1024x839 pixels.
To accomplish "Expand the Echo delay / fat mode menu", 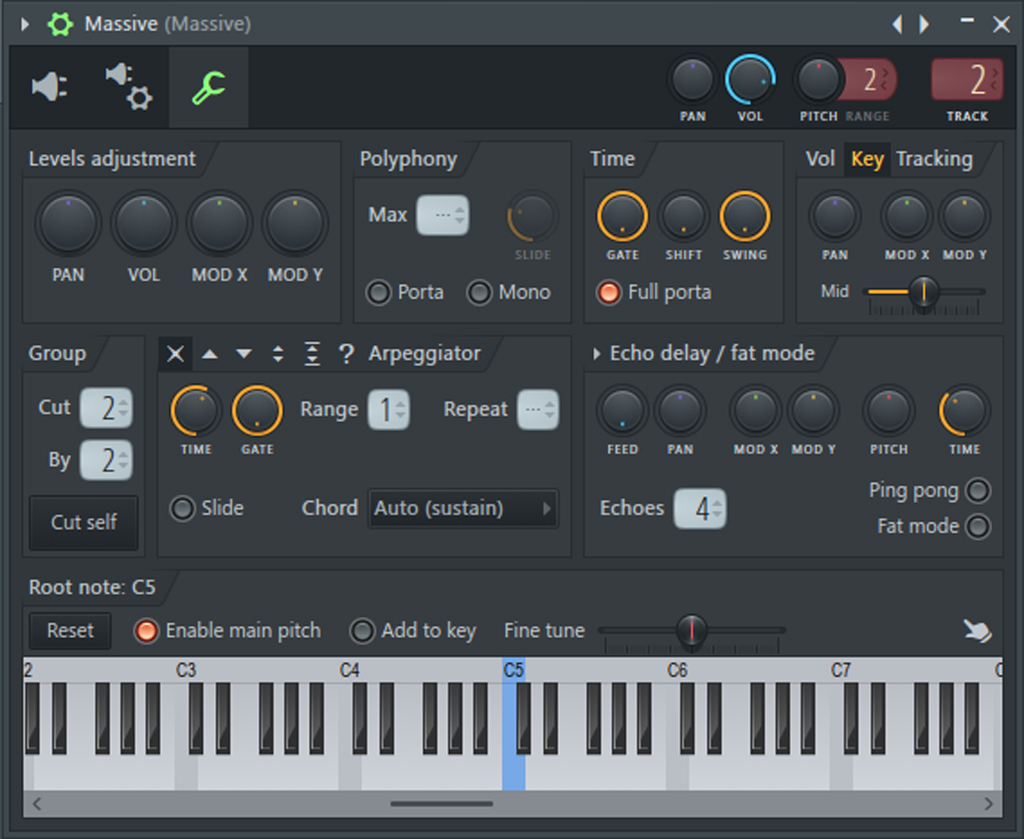I will [x=597, y=354].
